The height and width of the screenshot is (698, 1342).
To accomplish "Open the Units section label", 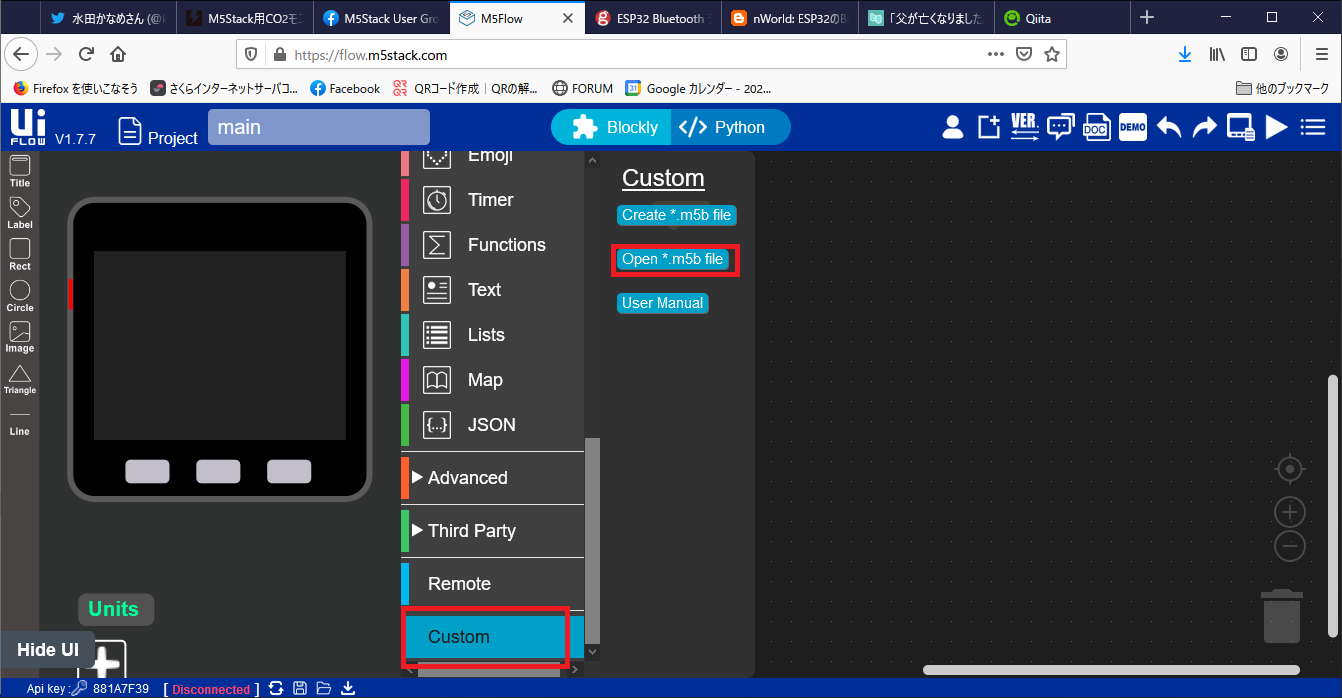I will [114, 609].
